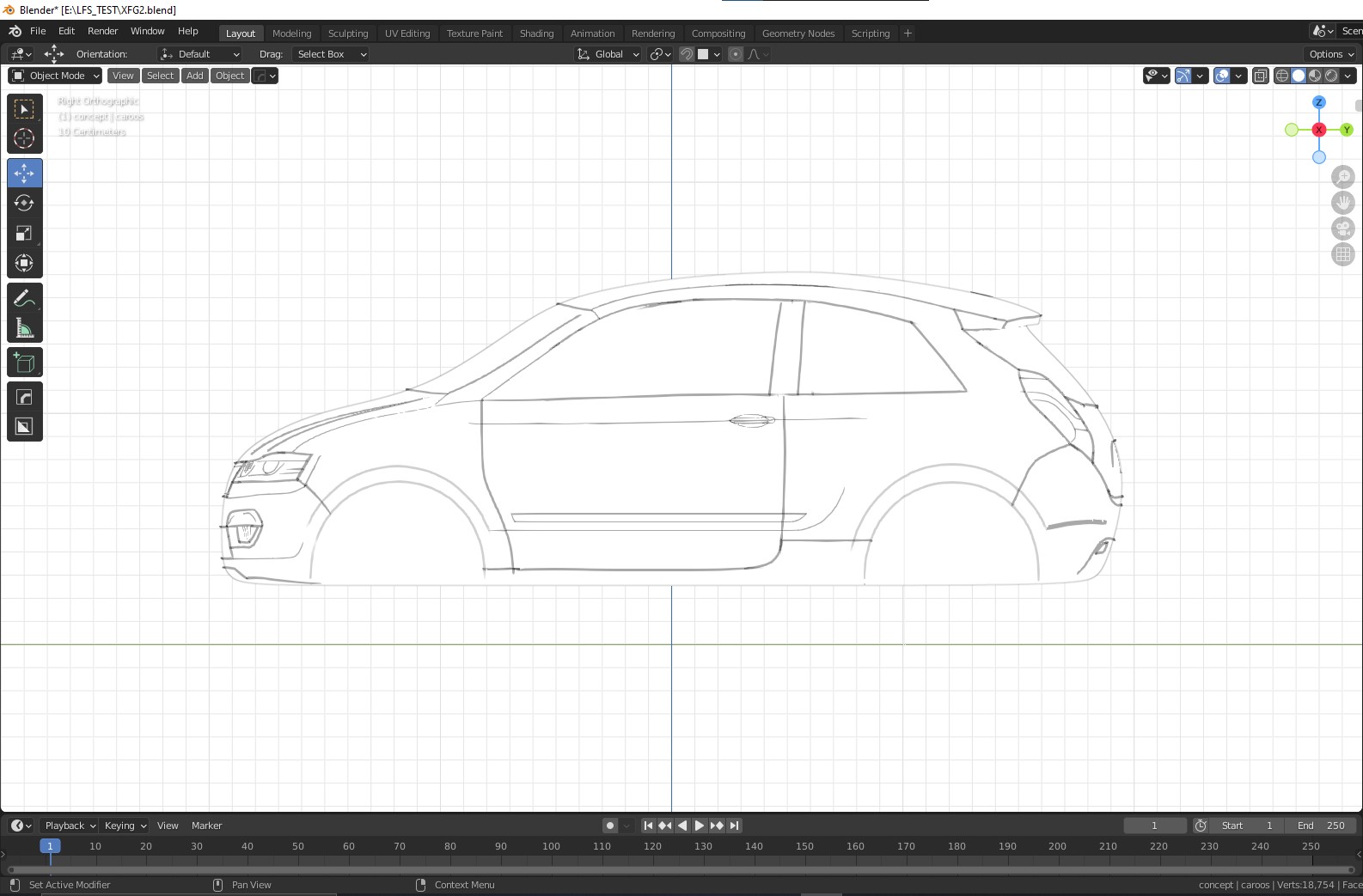Viewport: 1363px width, 896px height.
Task: Click frame 100 on the timeline ruler
Action: click(x=551, y=846)
